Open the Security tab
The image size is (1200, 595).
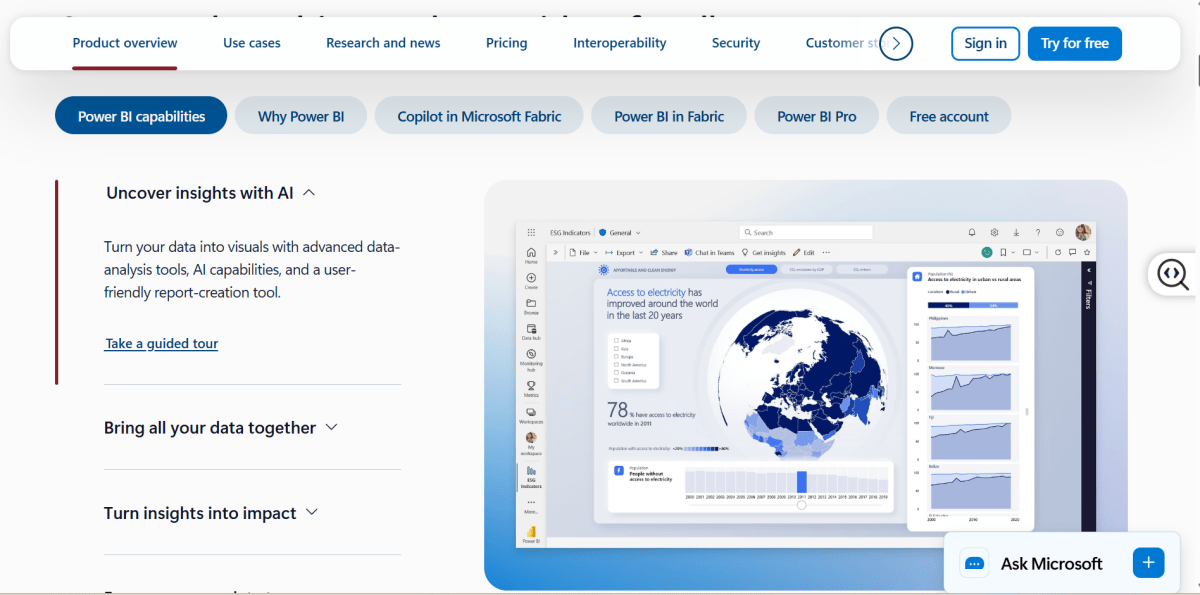(x=736, y=43)
